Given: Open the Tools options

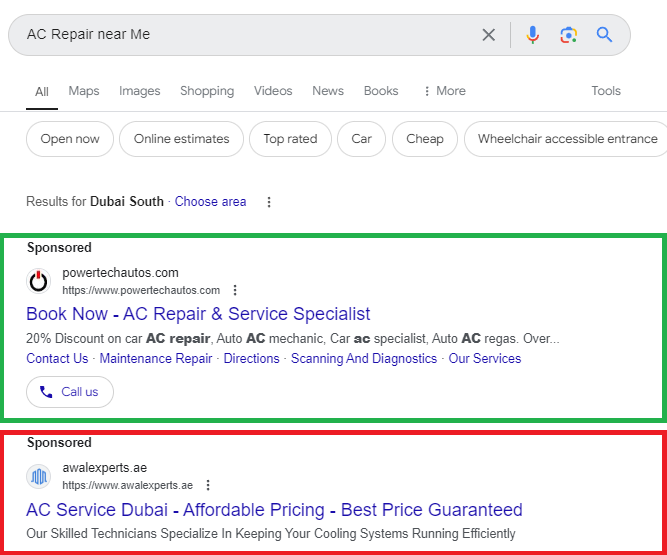Looking at the screenshot, I should [606, 91].
